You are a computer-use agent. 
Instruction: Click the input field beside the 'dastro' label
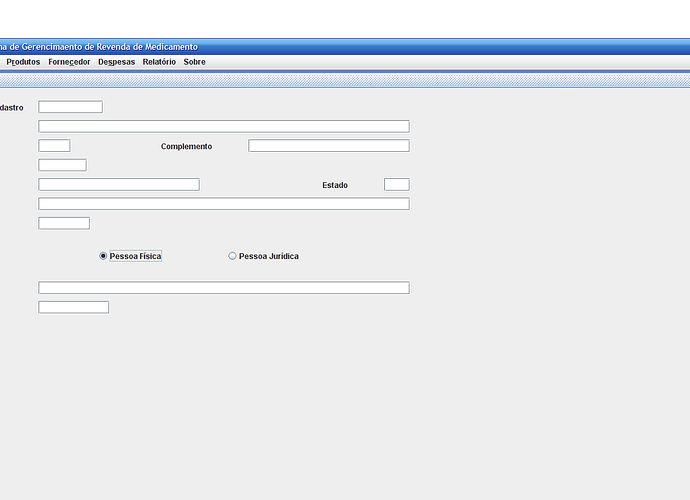point(70,107)
